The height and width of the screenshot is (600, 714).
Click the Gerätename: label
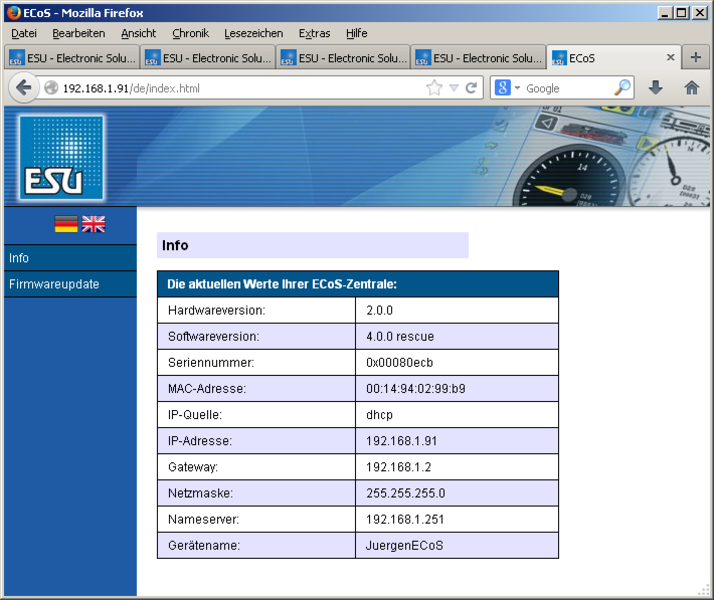pyautogui.click(x=204, y=545)
